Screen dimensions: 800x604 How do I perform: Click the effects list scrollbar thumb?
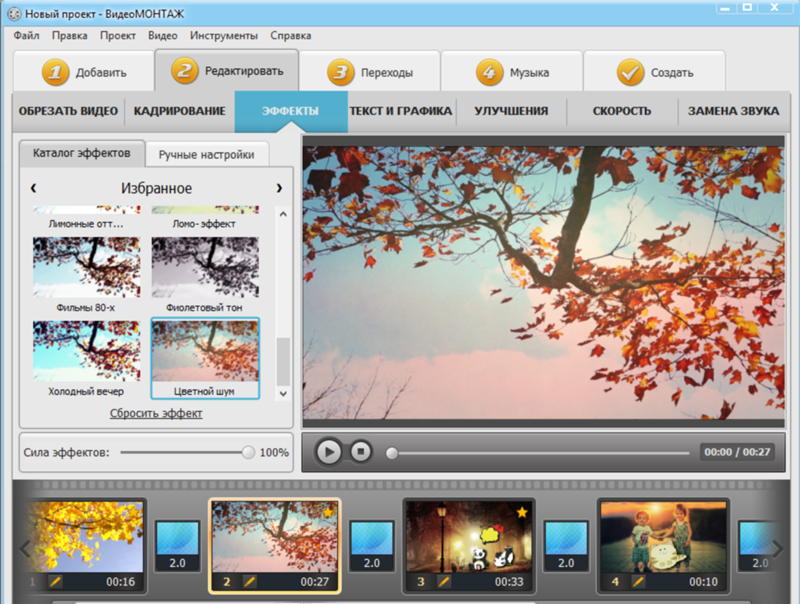click(x=283, y=361)
